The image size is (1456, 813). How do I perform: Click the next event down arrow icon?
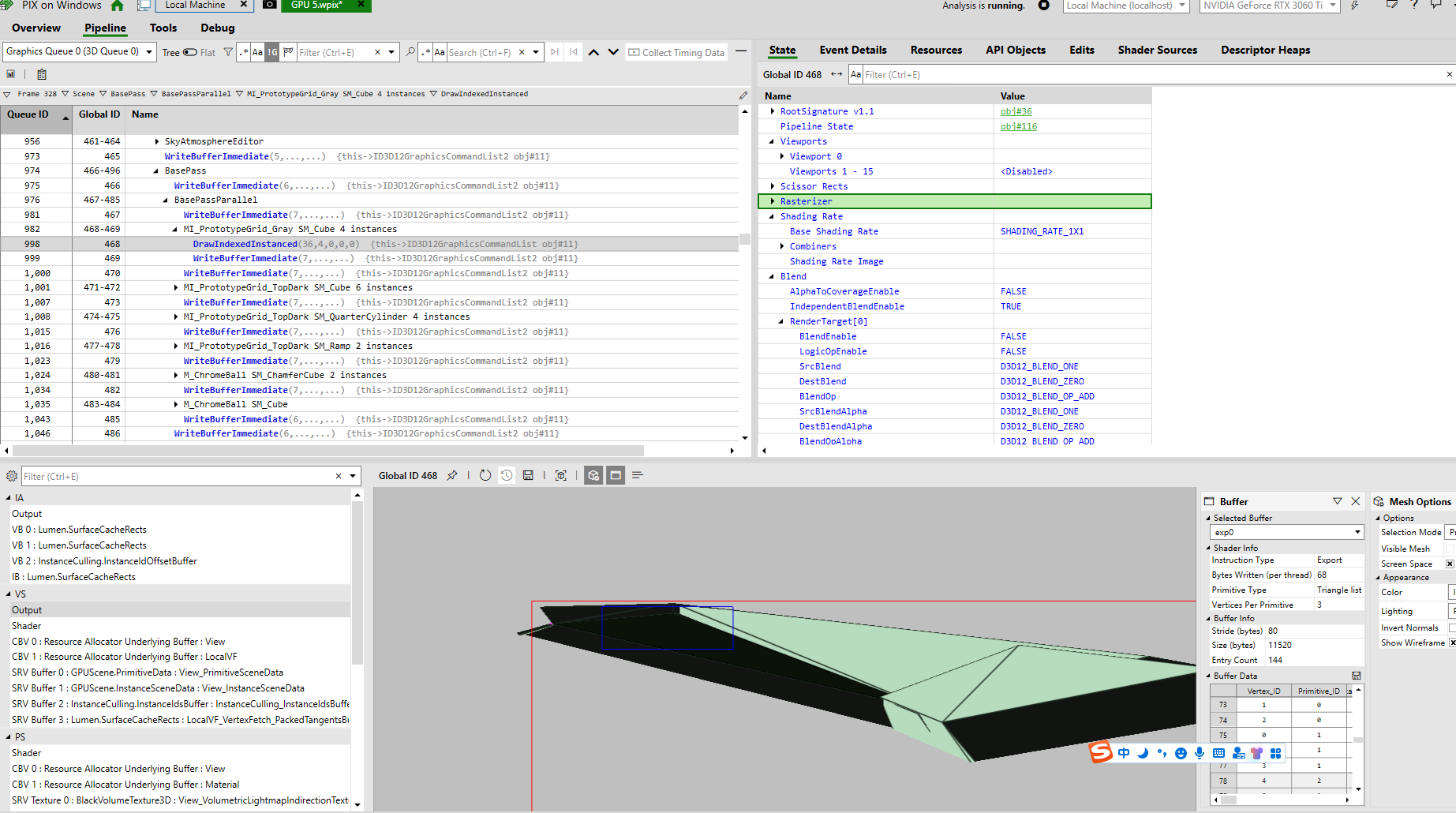point(613,53)
